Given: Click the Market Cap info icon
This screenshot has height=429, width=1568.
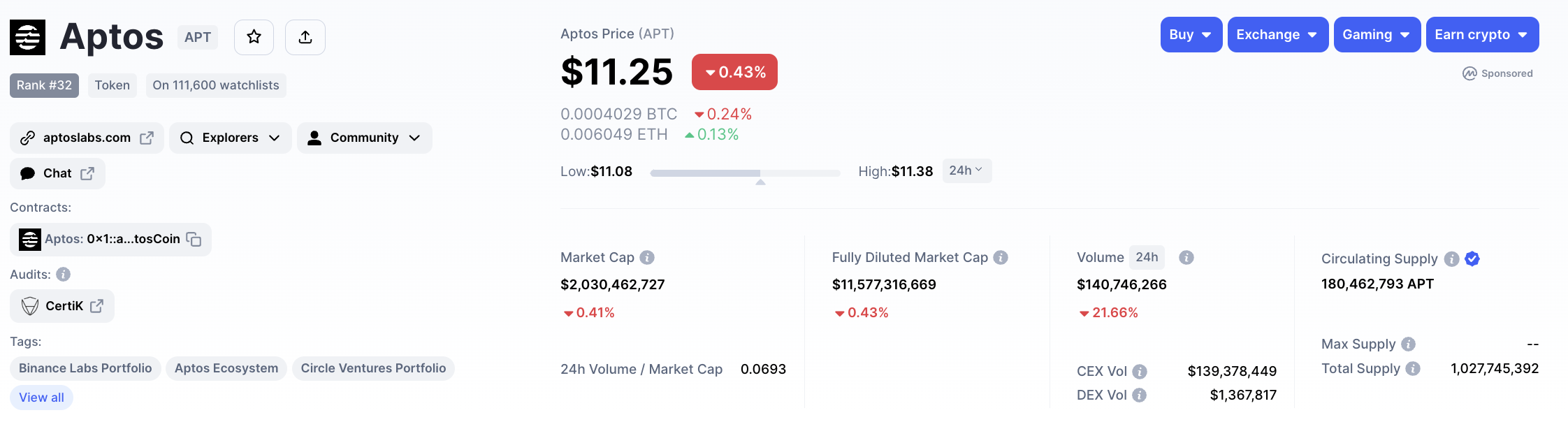Looking at the screenshot, I should [647, 258].
